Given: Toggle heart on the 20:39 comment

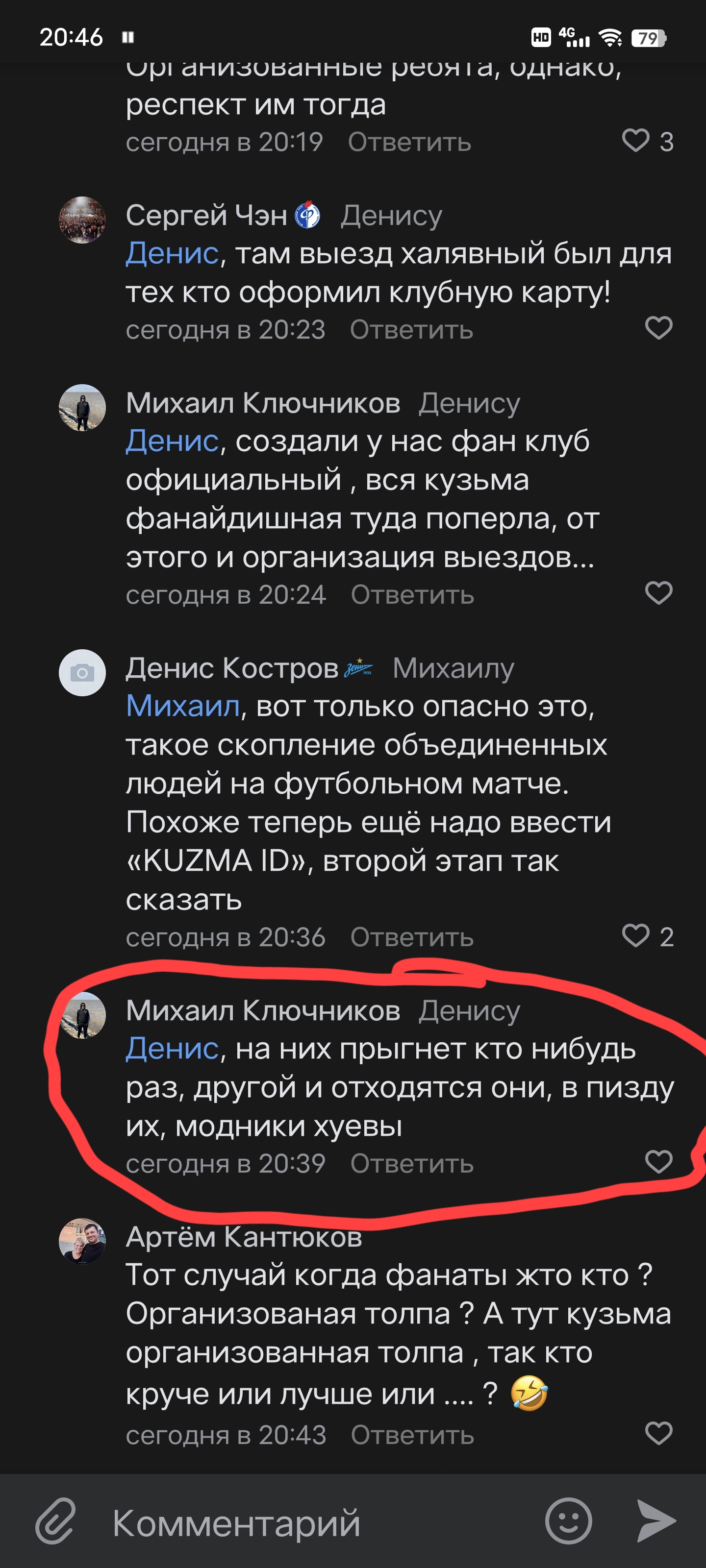Looking at the screenshot, I should tap(658, 1162).
